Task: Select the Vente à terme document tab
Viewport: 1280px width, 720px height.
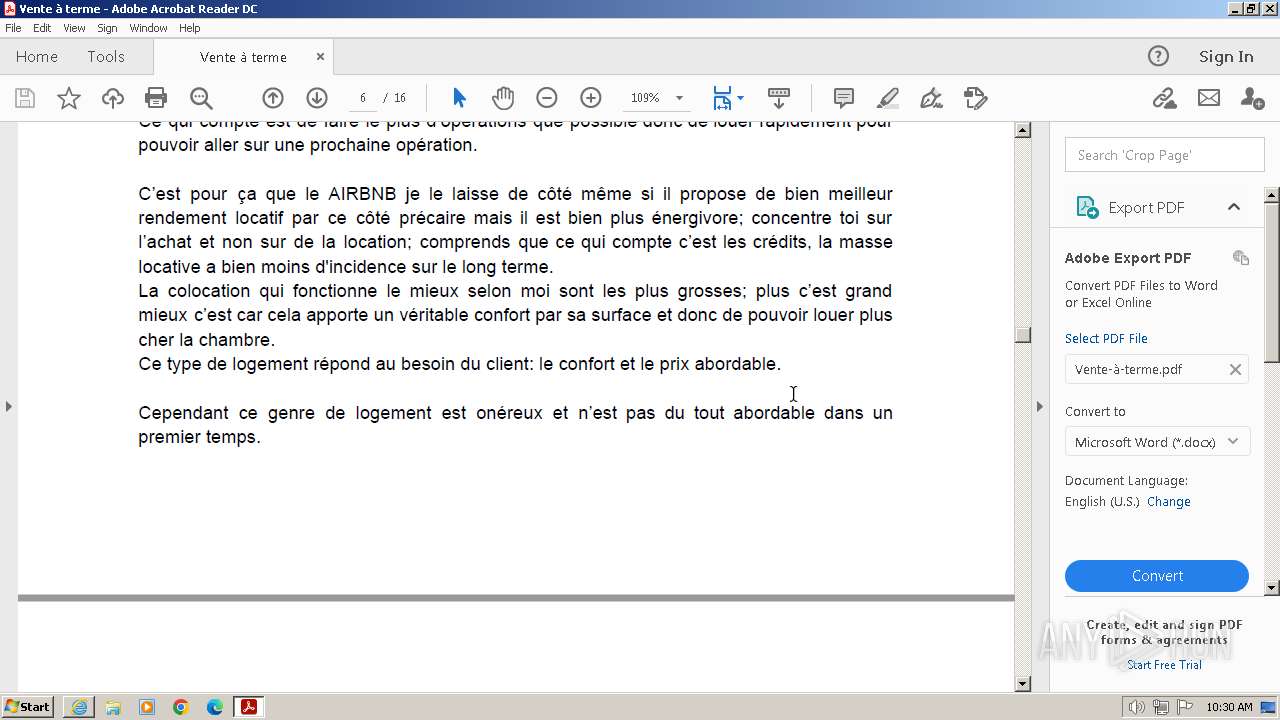Action: point(243,57)
